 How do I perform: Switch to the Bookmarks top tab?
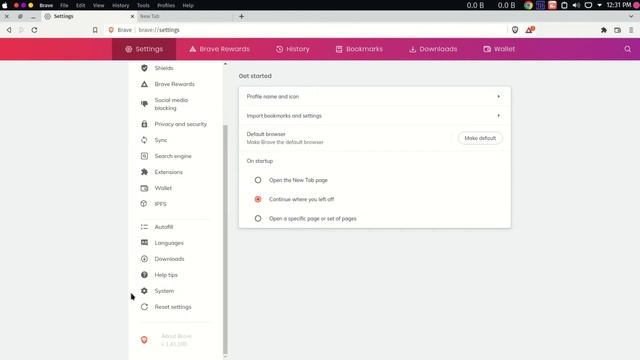pos(359,49)
